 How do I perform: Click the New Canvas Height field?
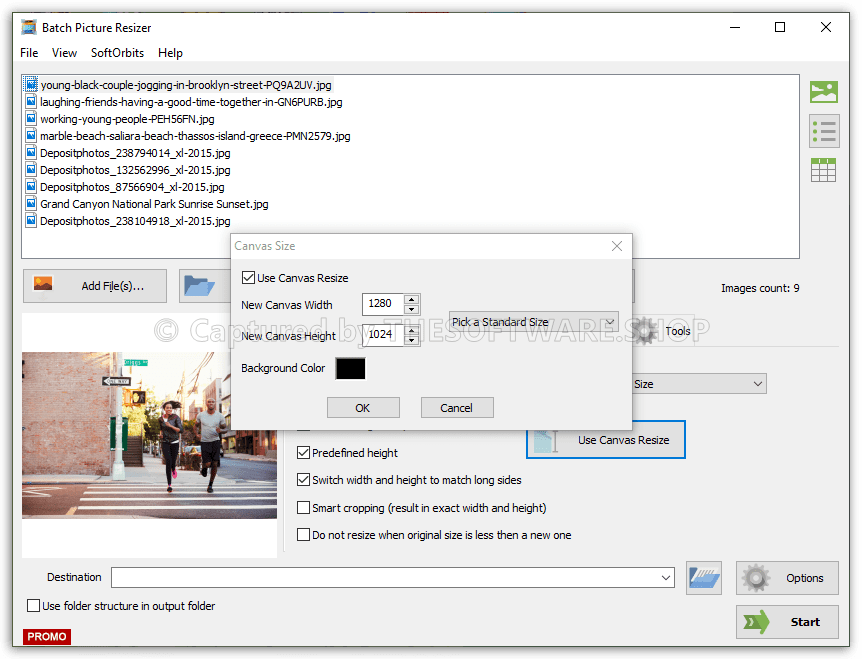point(383,334)
